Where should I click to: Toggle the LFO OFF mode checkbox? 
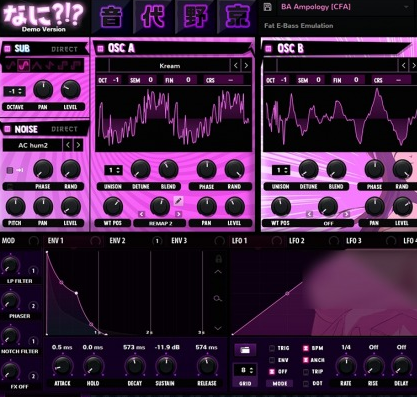272,371
